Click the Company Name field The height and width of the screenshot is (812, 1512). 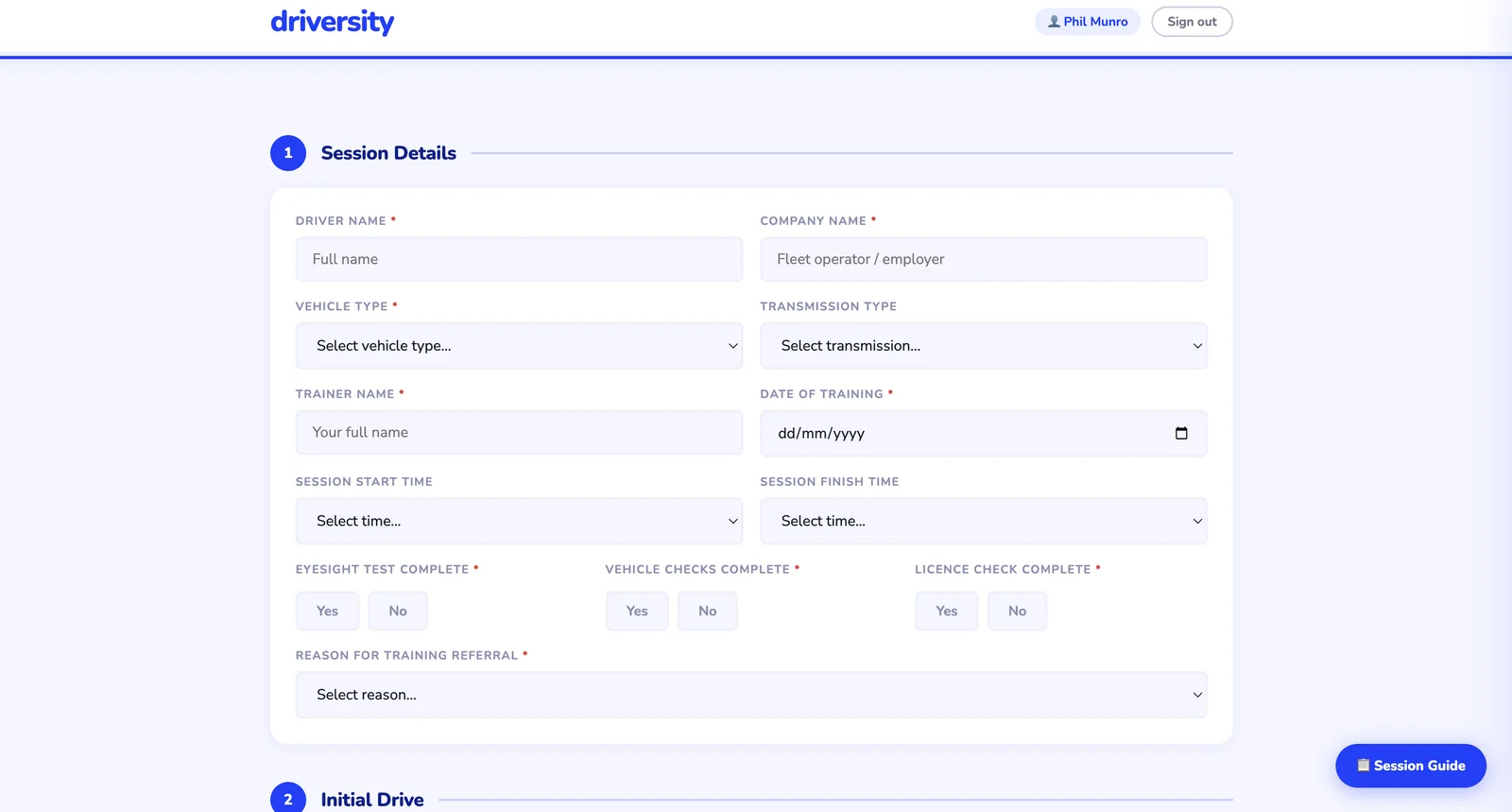tap(984, 259)
